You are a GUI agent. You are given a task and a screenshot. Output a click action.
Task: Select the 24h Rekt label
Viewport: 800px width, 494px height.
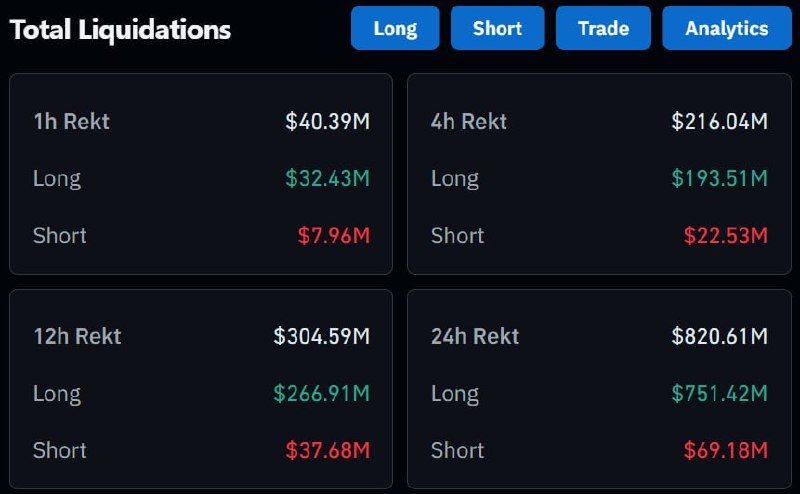tap(475, 336)
